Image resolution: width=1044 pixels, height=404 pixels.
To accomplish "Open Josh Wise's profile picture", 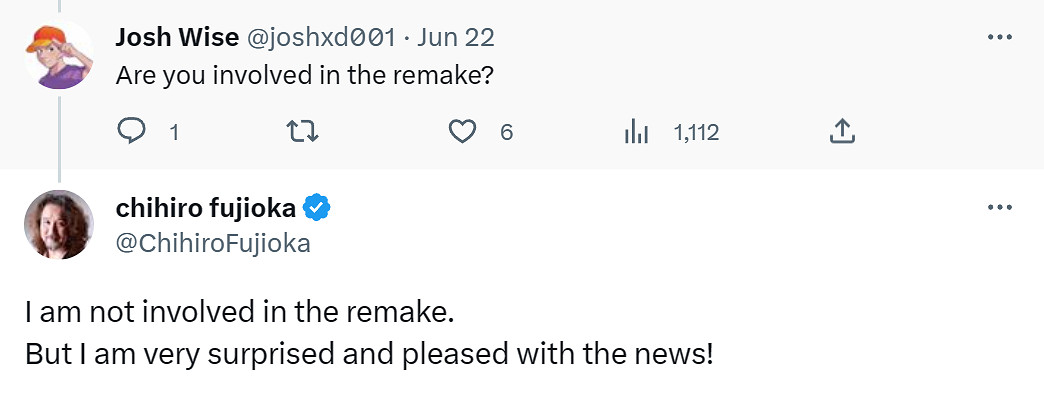I will [x=58, y=54].
